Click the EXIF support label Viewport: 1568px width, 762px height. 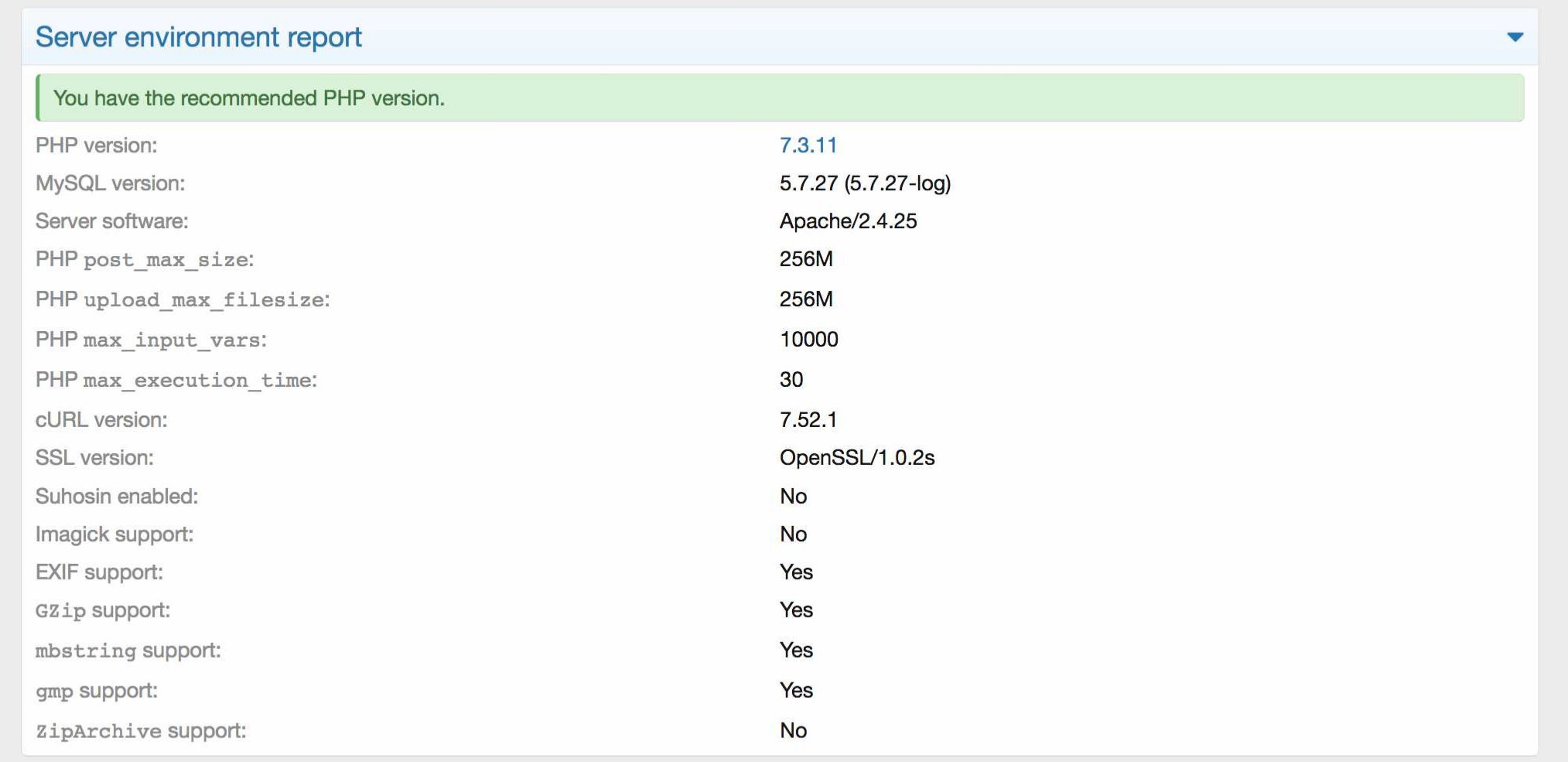tap(99, 572)
